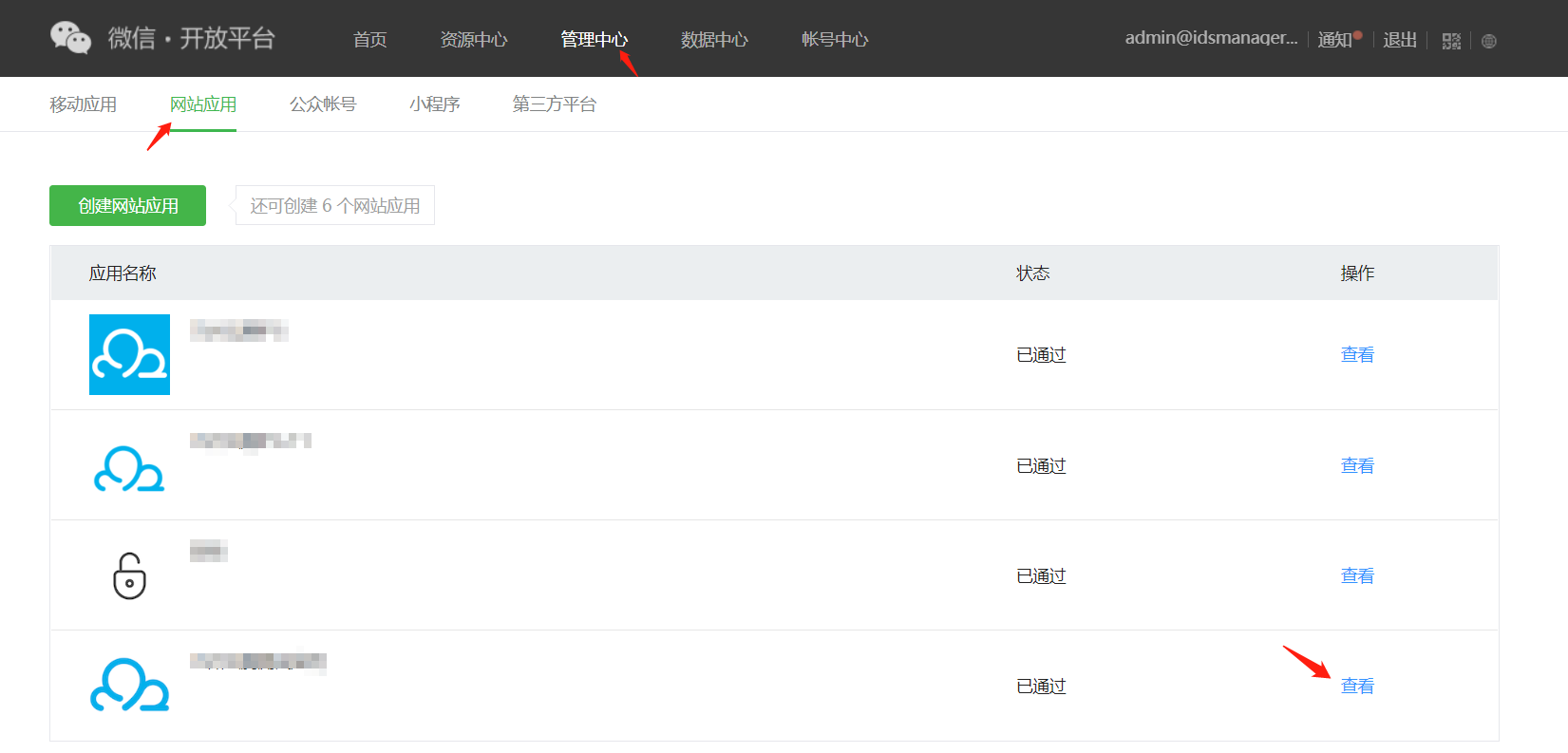Select the 小程序 tab
The image size is (1568, 753).
pyautogui.click(x=434, y=104)
